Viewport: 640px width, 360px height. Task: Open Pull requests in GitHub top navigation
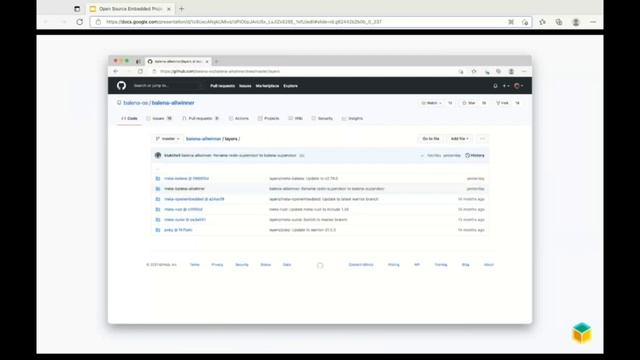click(222, 86)
